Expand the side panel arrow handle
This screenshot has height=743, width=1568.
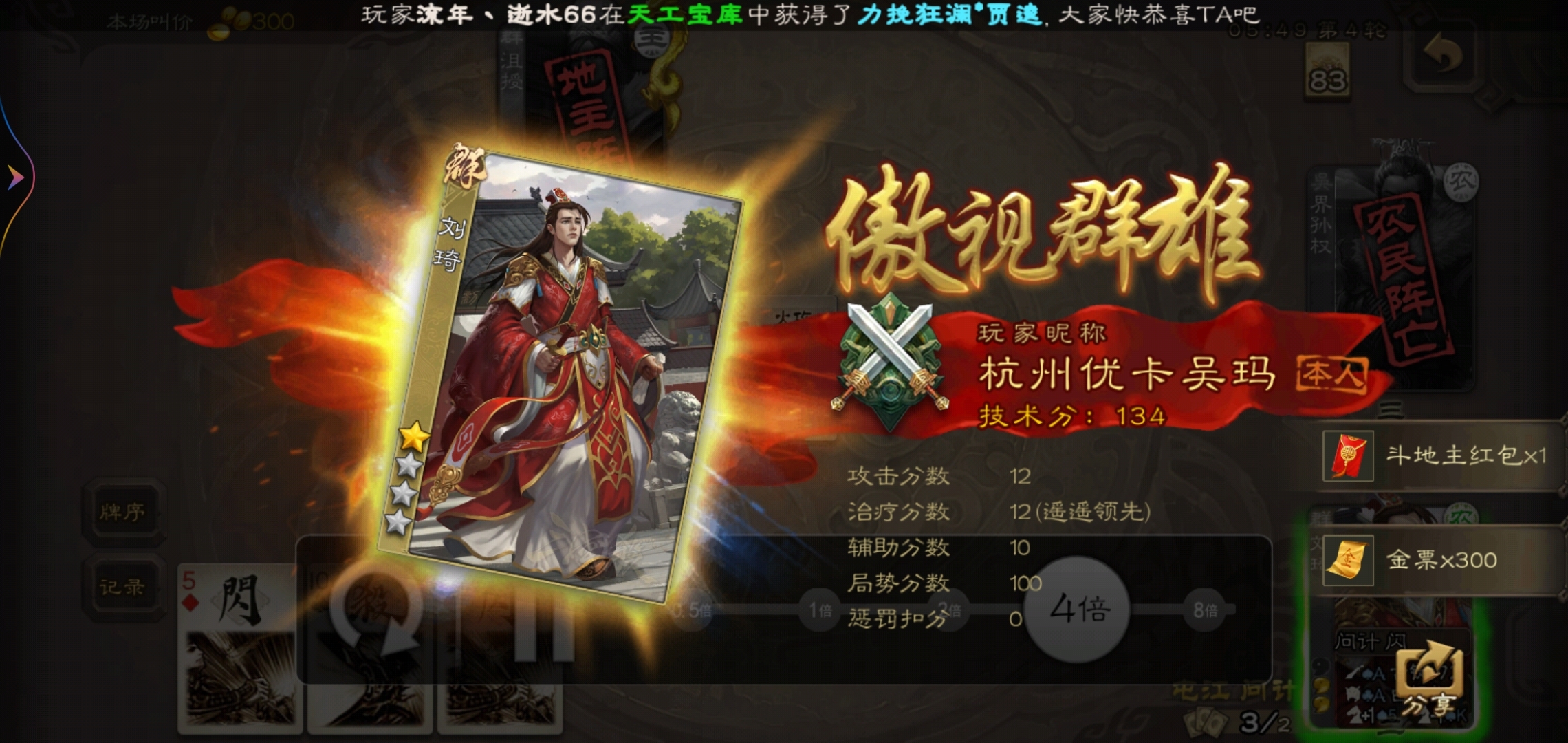pos(15,177)
